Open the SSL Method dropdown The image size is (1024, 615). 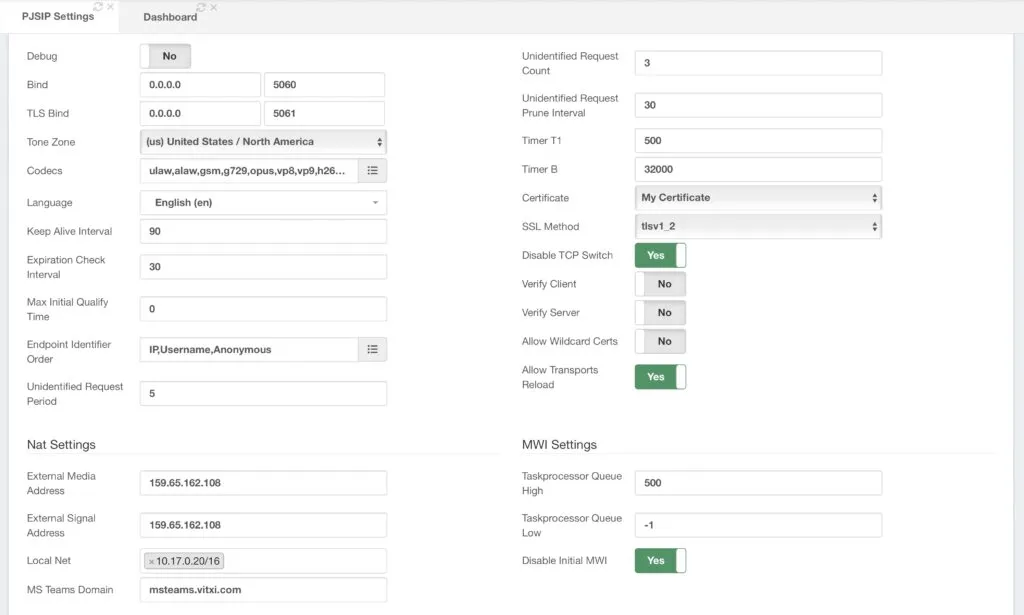(x=758, y=227)
